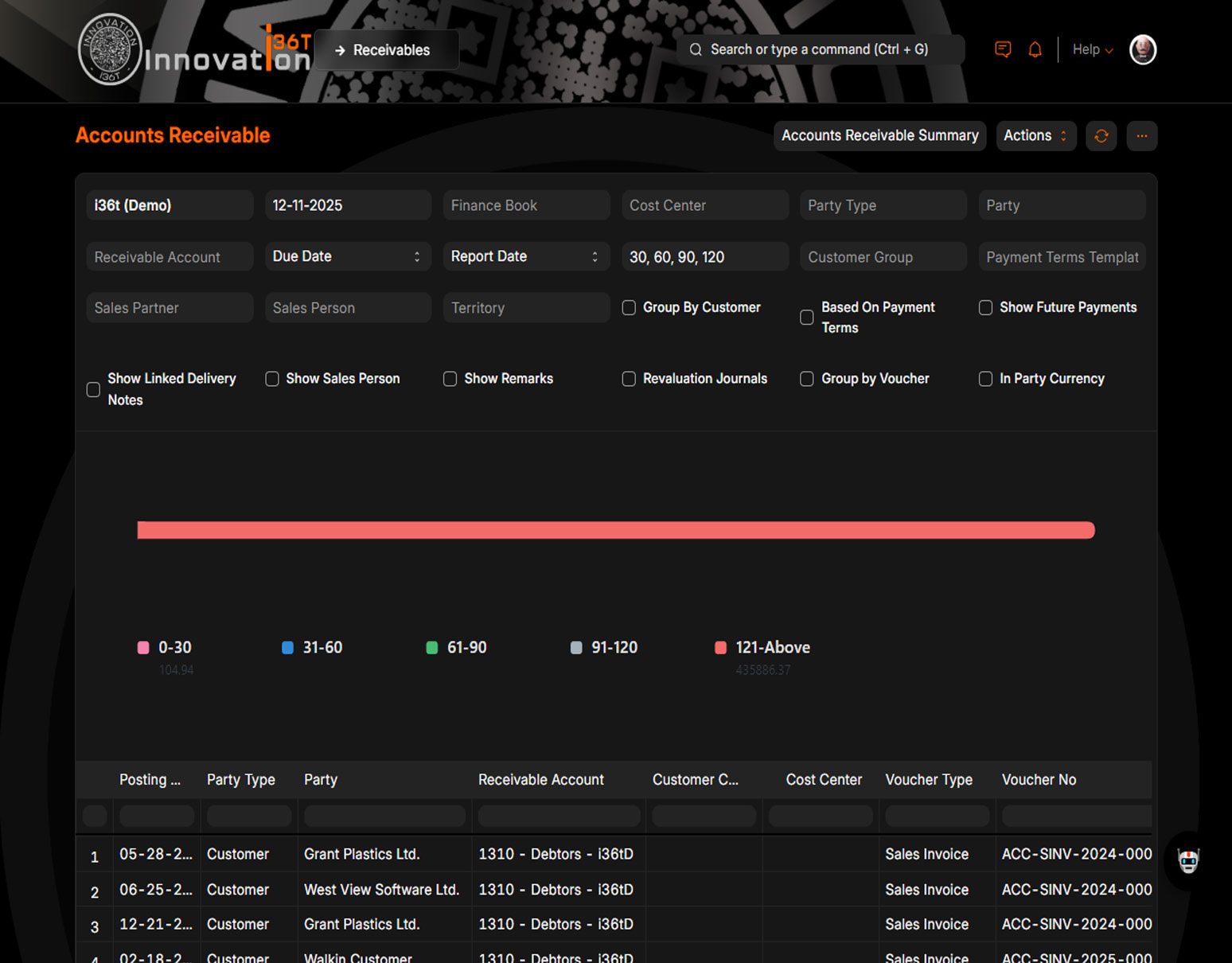Go to the Receivables breadcrumb

386,50
